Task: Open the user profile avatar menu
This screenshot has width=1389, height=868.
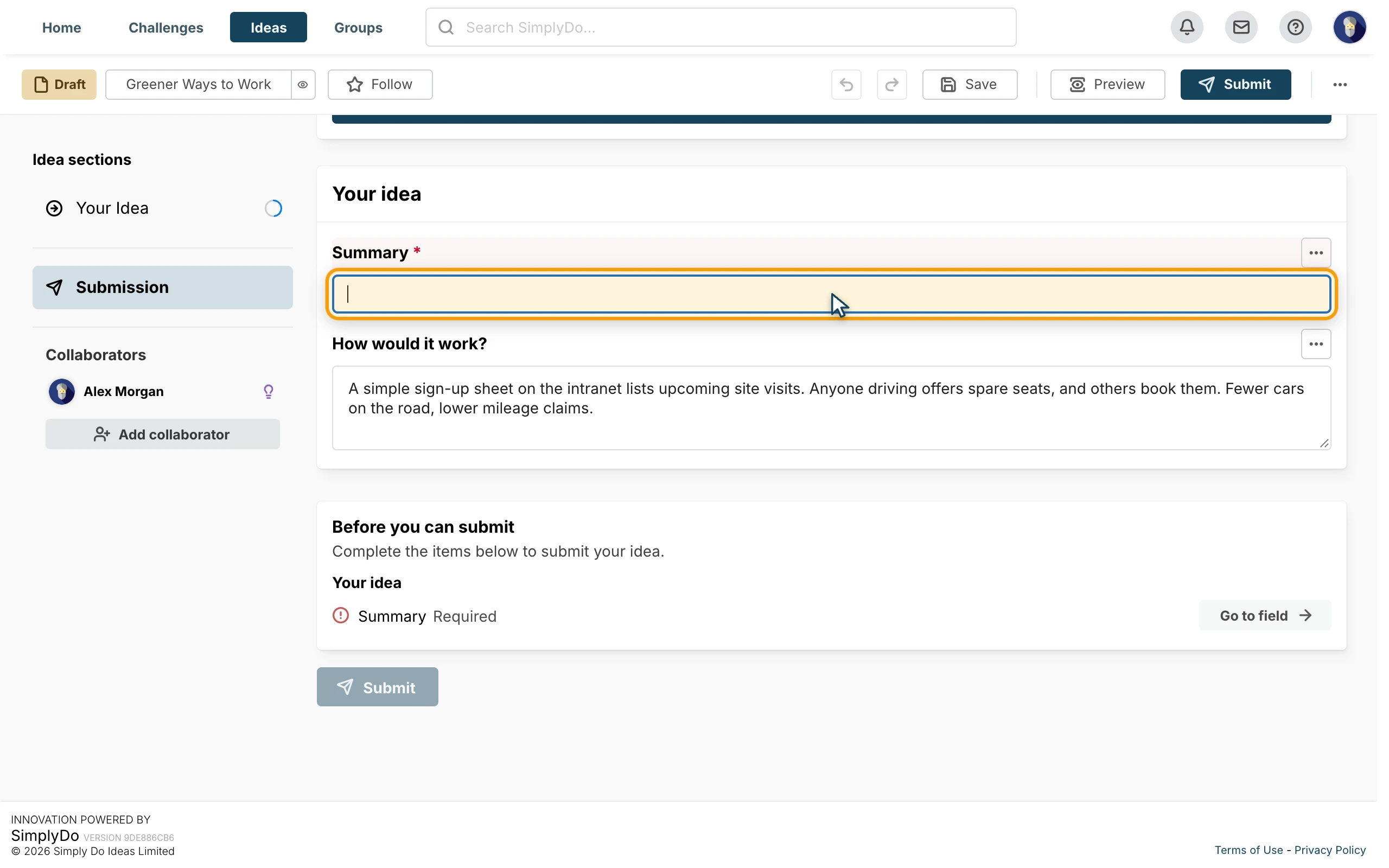Action: pos(1349,27)
